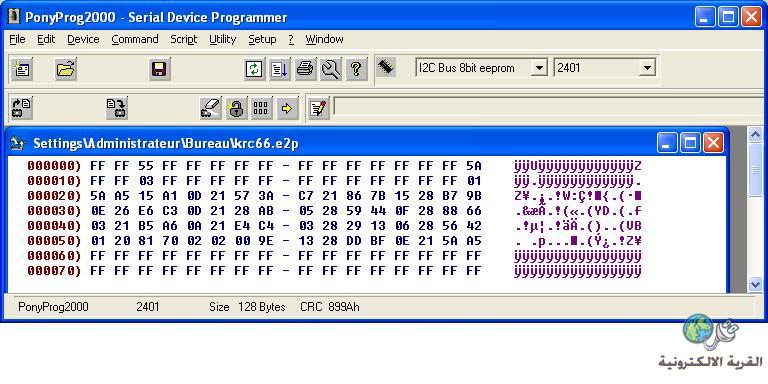Click the scrollbar down arrow in editor
This screenshot has height=384, width=768.
[x=755, y=284]
